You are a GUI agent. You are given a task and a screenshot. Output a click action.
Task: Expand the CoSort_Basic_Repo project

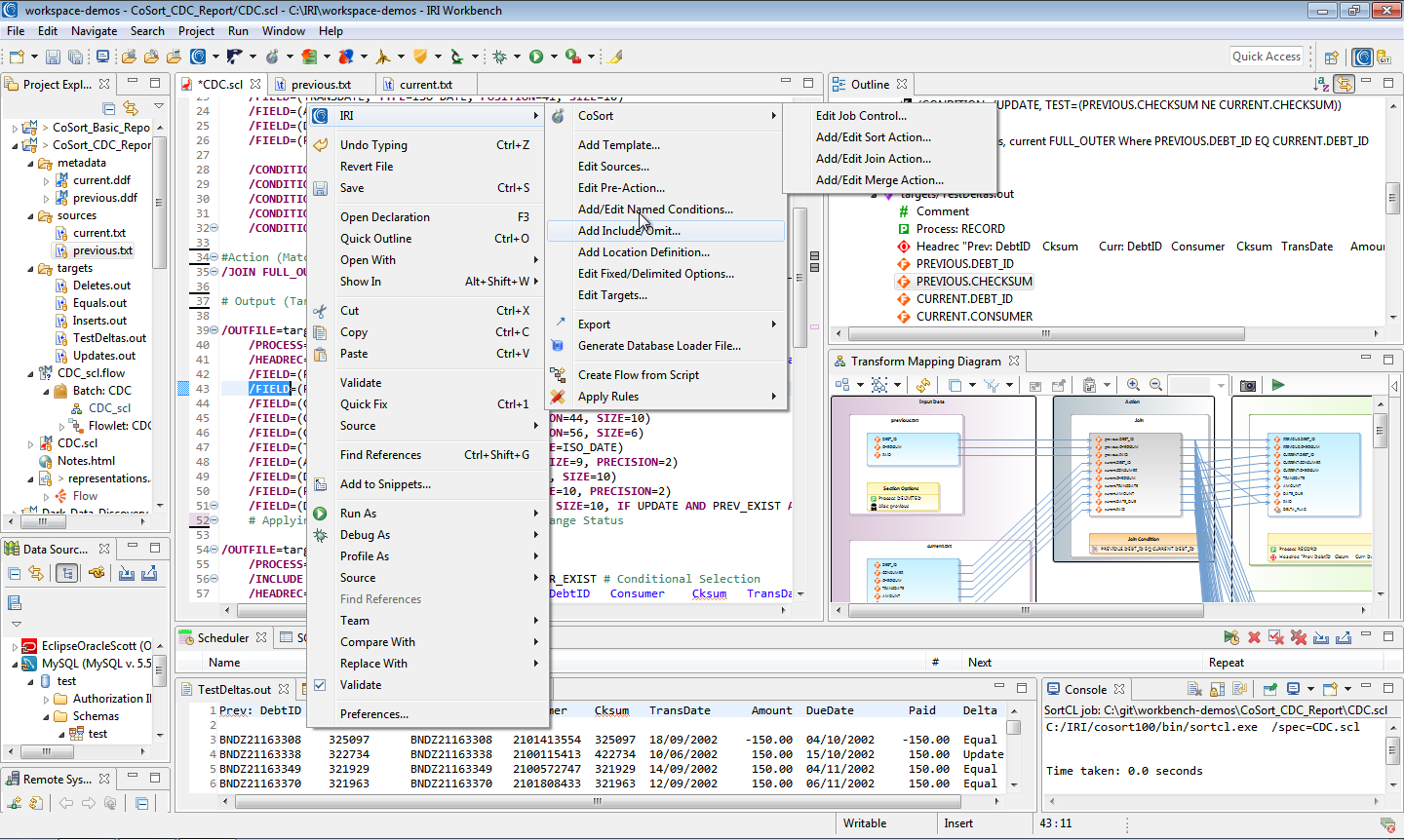pos(15,128)
